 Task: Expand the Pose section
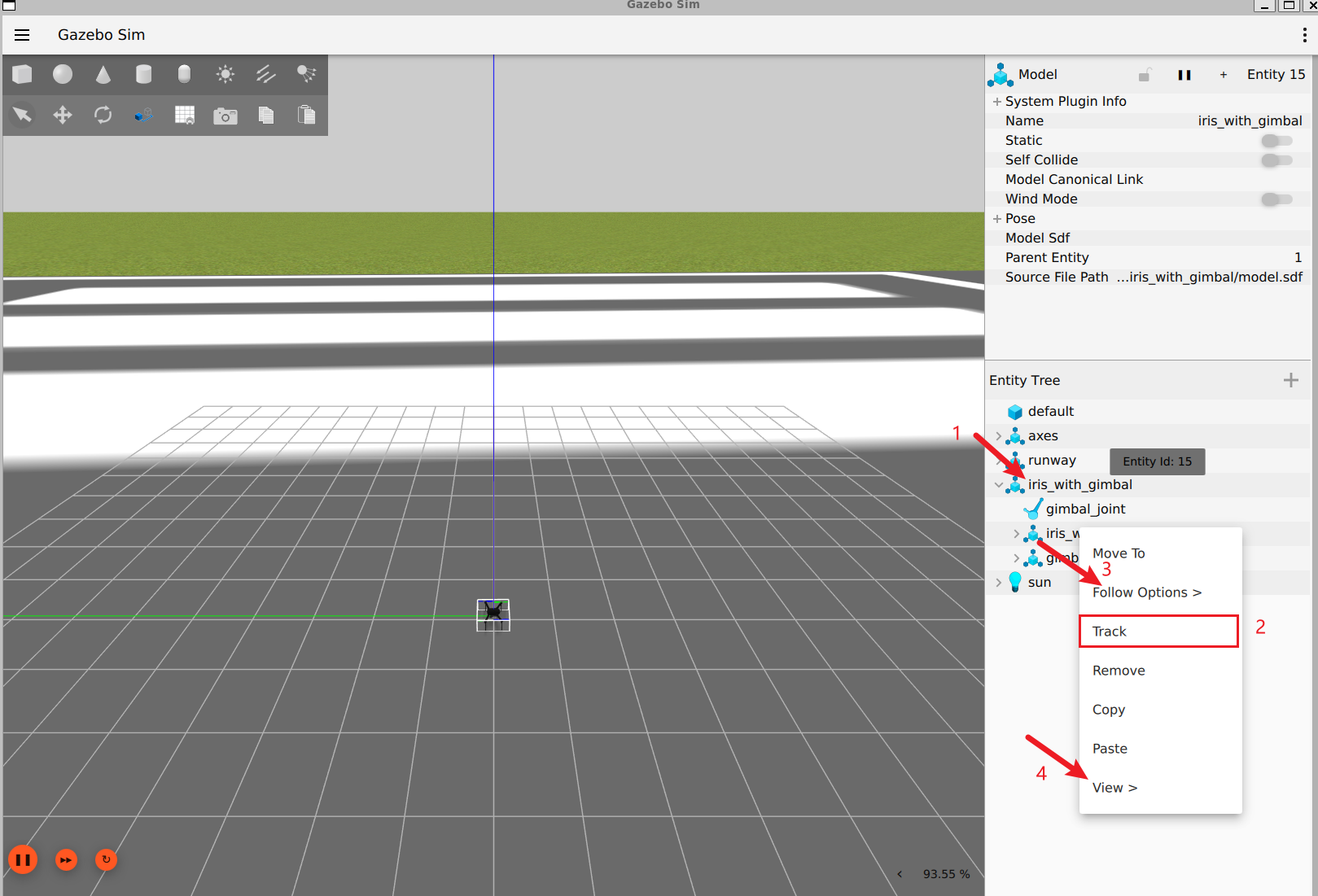(997, 219)
